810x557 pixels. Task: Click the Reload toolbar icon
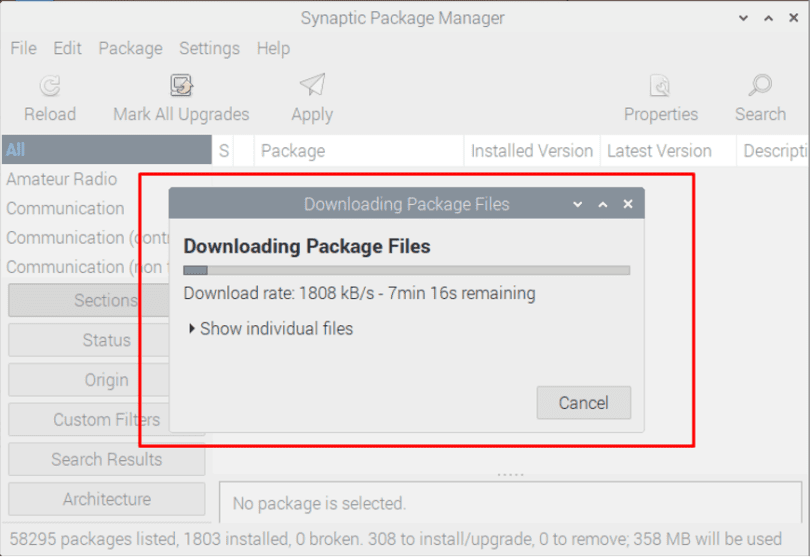pos(50,86)
